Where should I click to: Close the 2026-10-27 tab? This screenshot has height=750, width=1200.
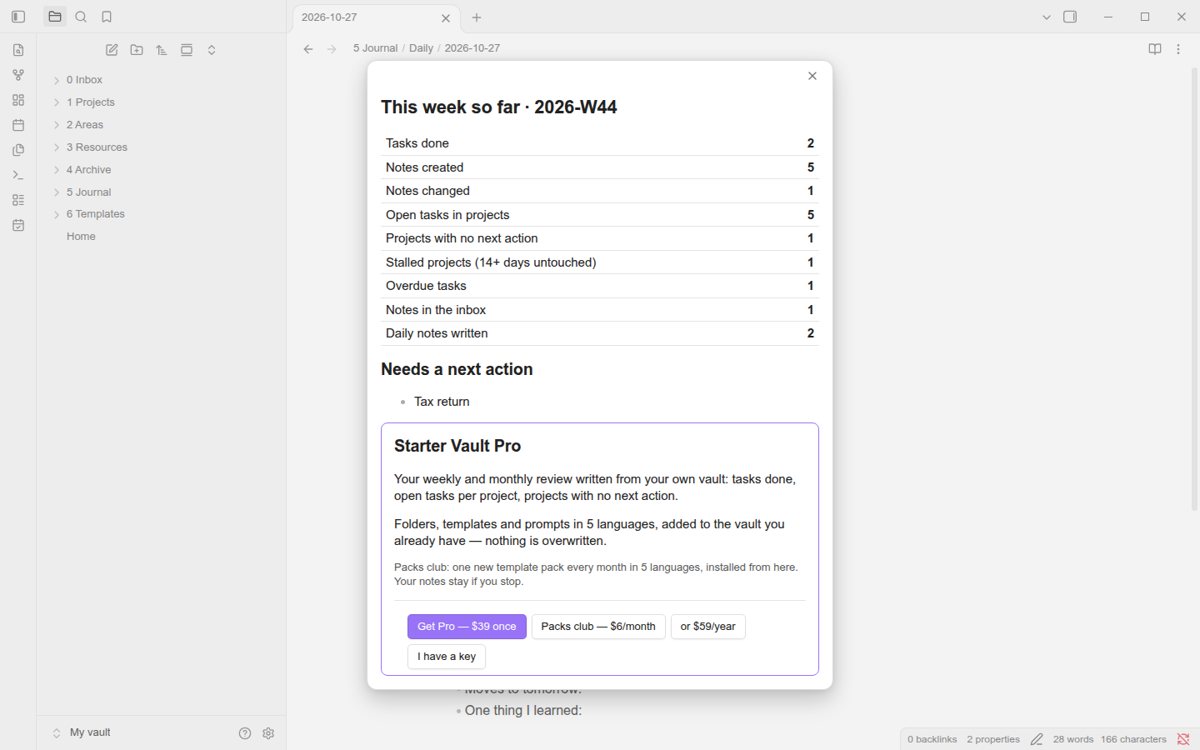pos(446,17)
